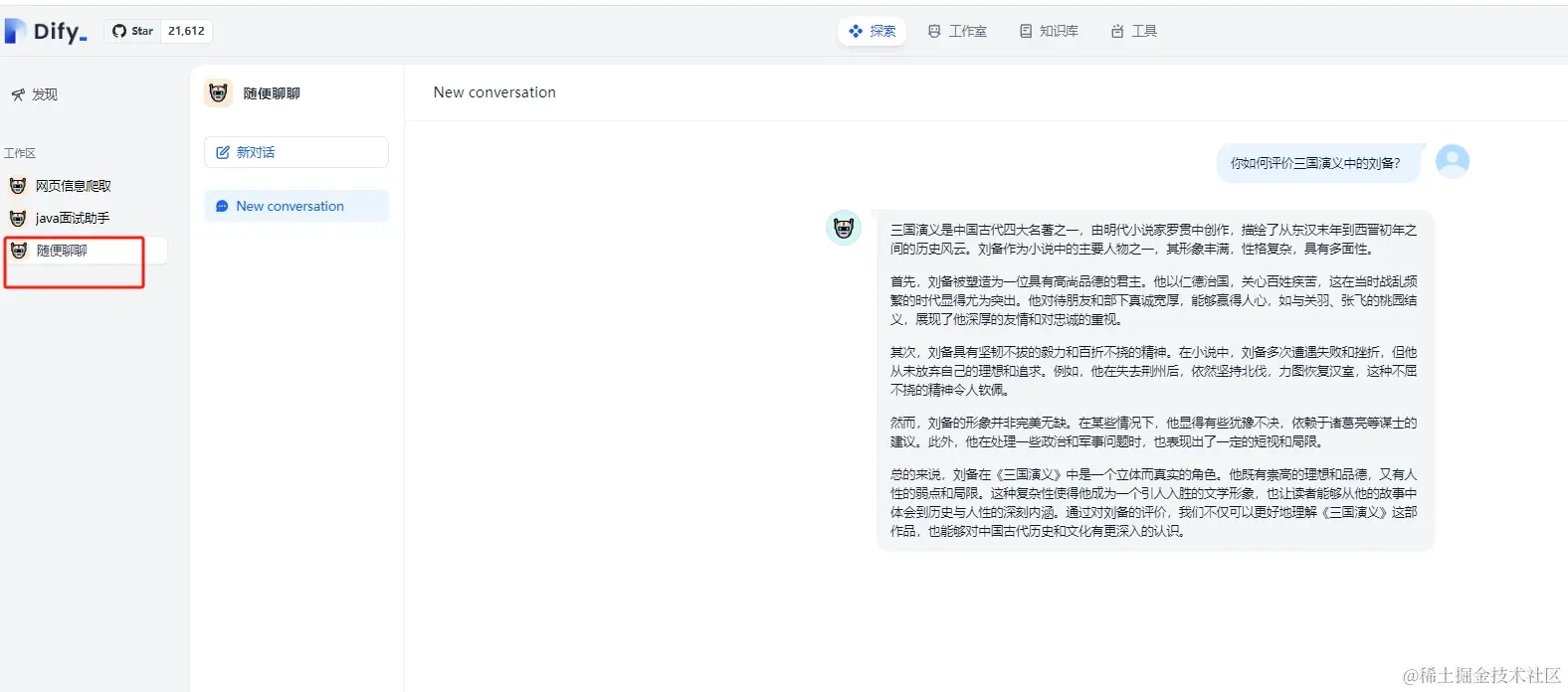This screenshot has width=1568, height=692.
Task: Click the 工作室 robot icon
Action: [934, 31]
